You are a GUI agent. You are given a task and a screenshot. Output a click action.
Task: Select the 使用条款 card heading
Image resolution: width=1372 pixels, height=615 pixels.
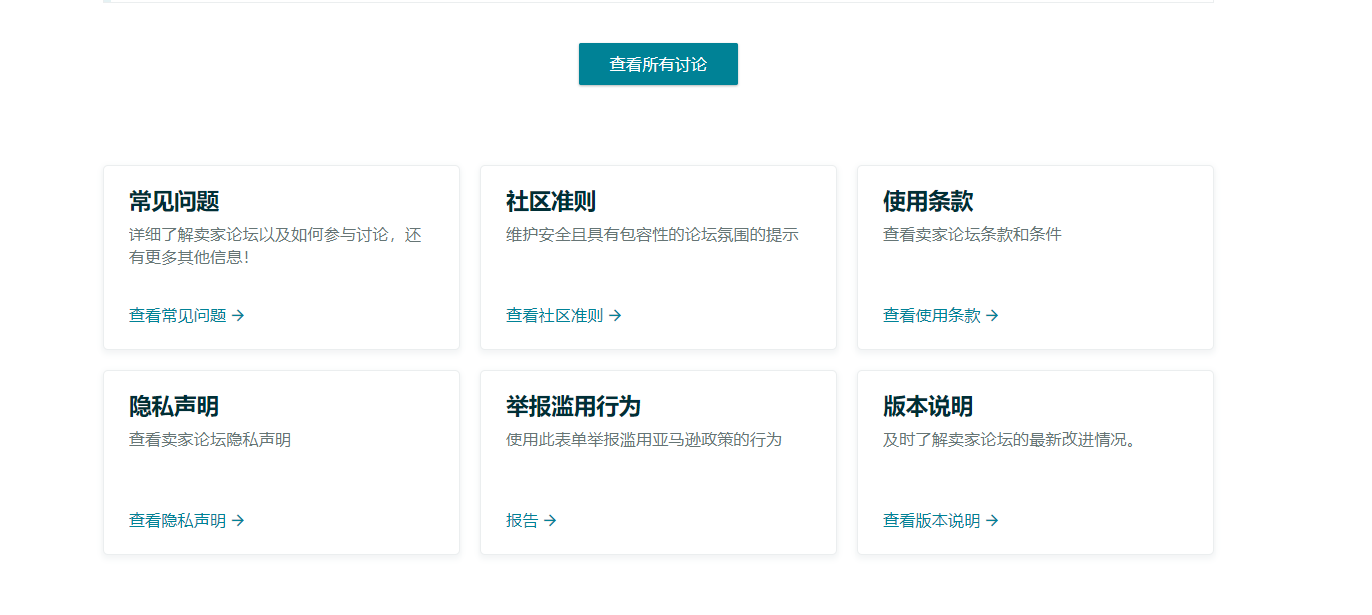click(928, 201)
